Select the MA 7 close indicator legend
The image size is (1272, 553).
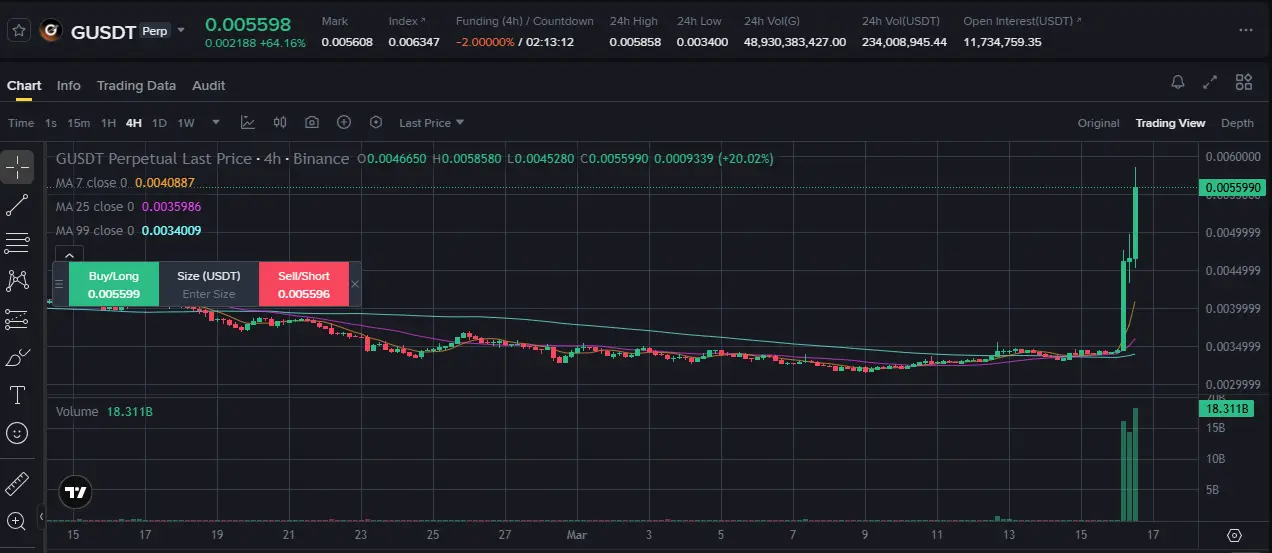click(x=125, y=183)
